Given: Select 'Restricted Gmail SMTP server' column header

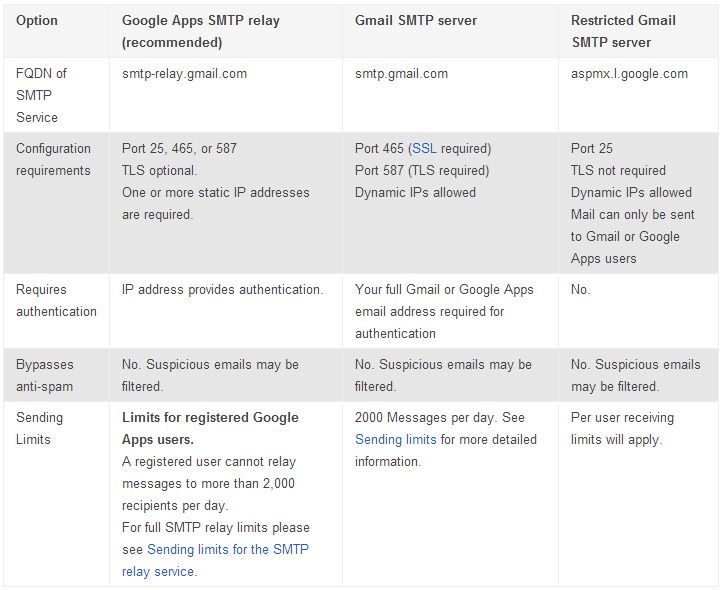Looking at the screenshot, I should [x=623, y=31].
